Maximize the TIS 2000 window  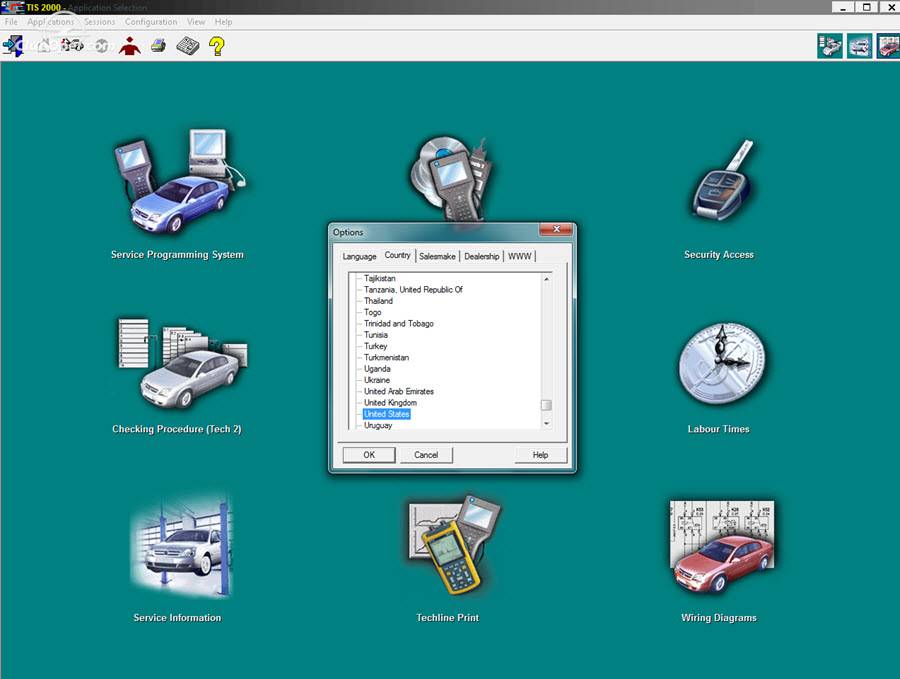[867, 7]
